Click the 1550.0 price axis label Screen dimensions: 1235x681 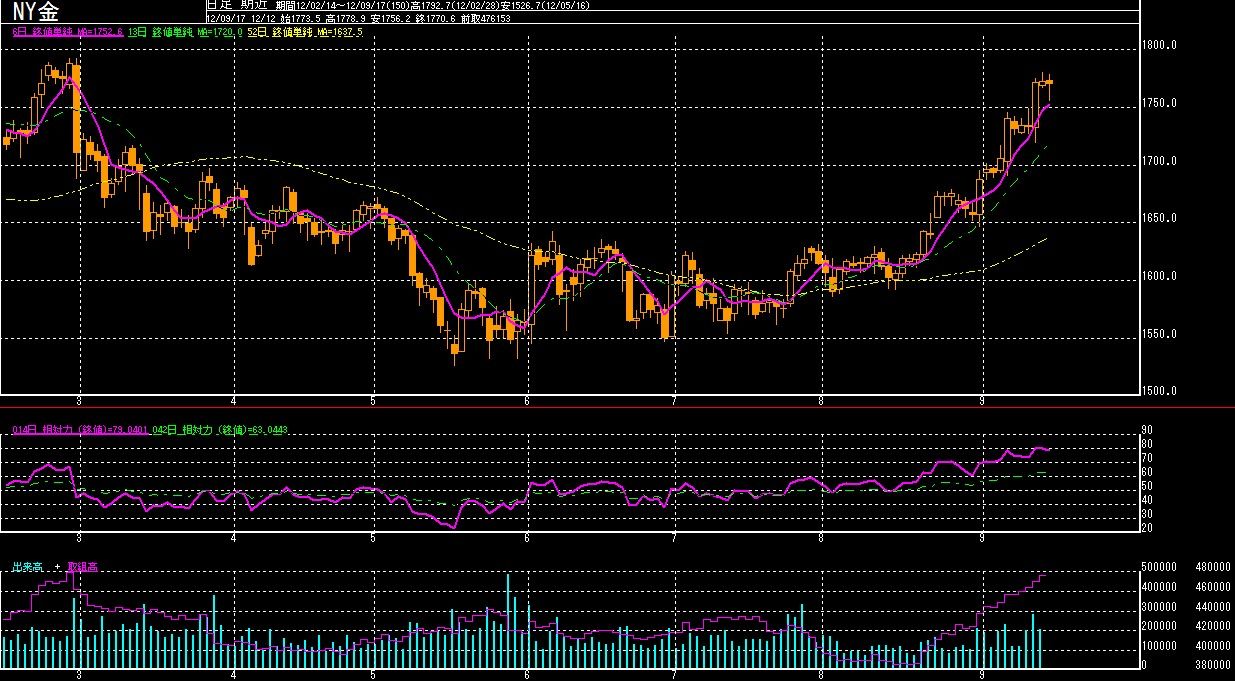pos(1160,334)
